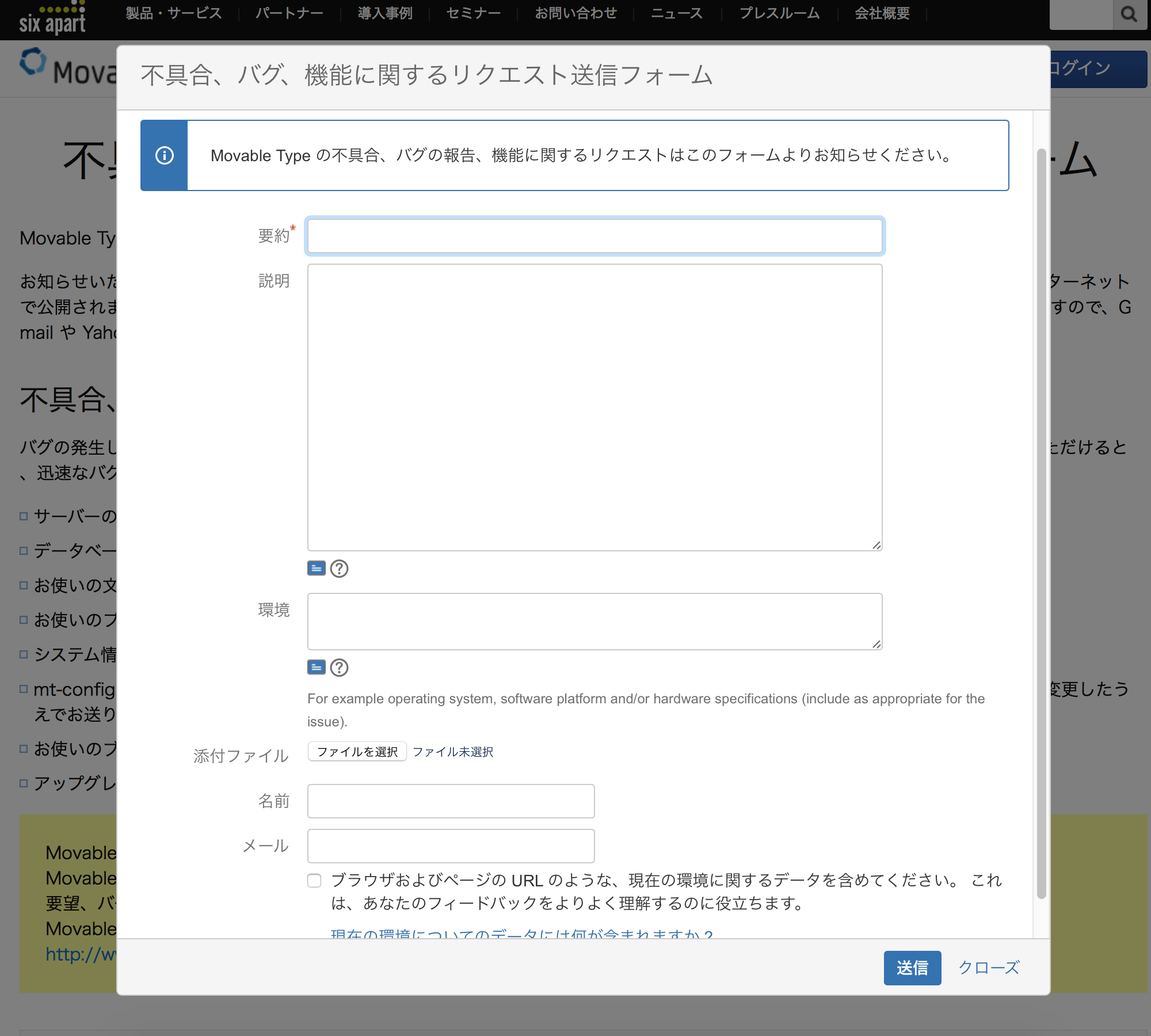This screenshot has width=1151, height=1036.
Task: Open 導入事例 menu item
Action: click(385, 13)
